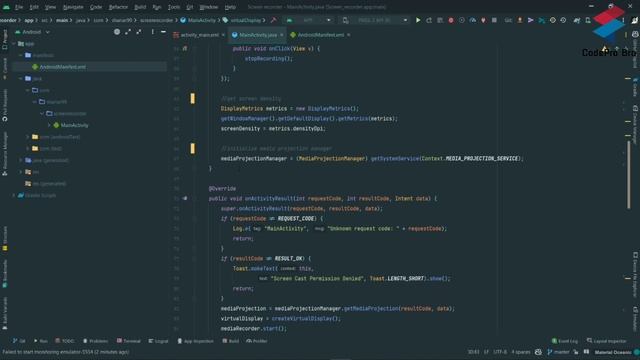Open the Gradle side tab on the right
Image resolution: width=640 pixels, height=360 pixels.
635,87
